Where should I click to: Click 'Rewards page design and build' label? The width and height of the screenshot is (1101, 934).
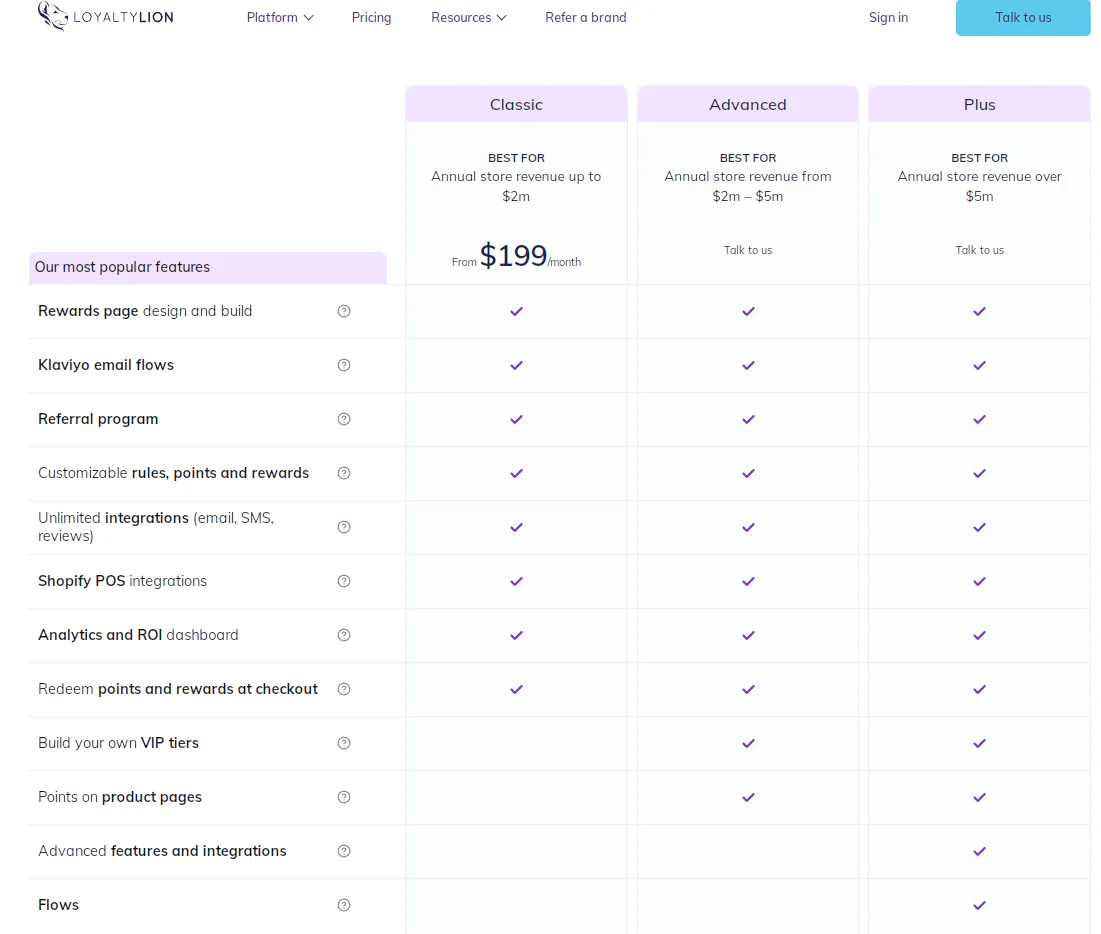145,311
